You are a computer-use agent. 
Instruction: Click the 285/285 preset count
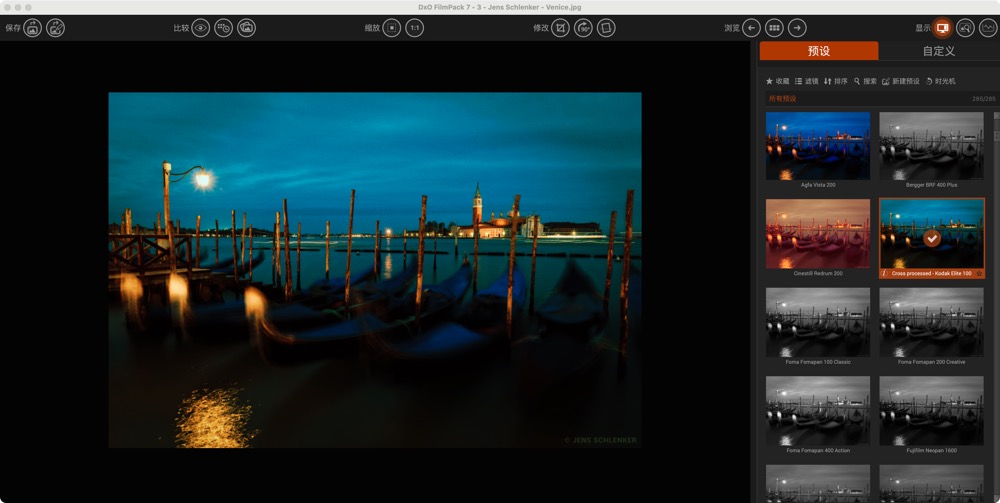983,99
